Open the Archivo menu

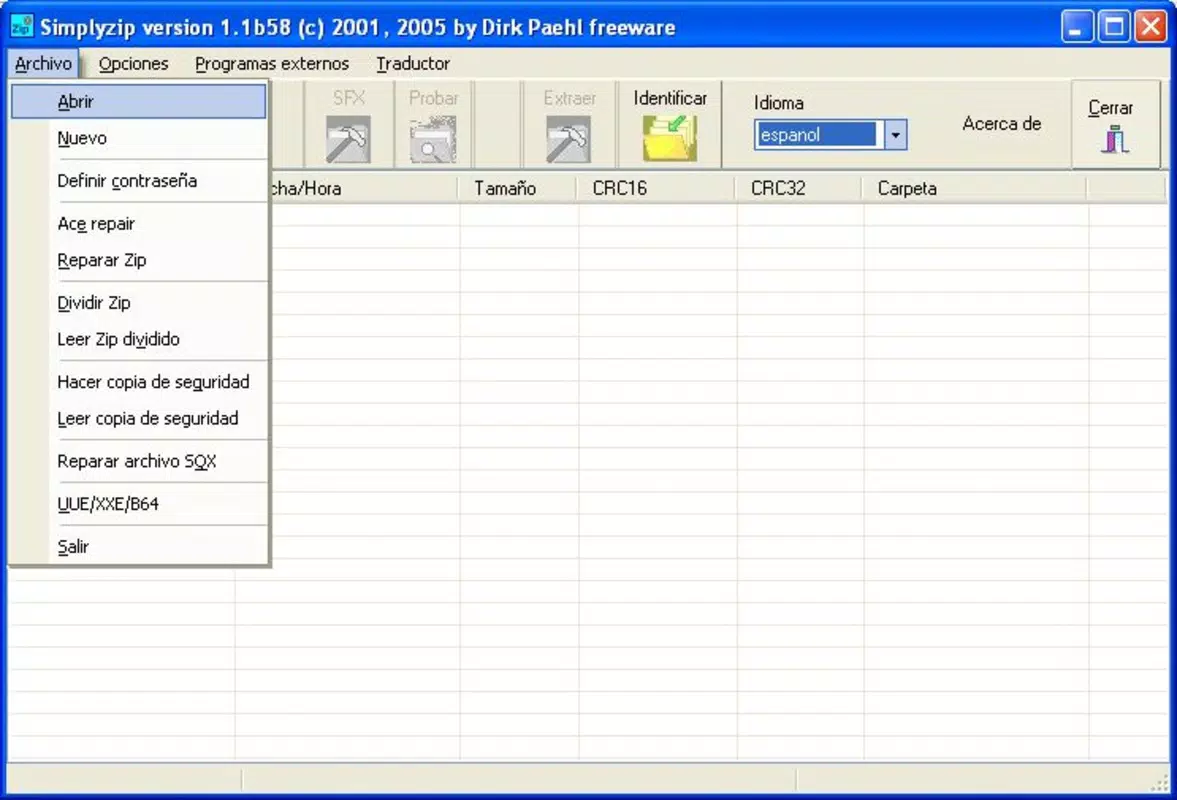pos(44,64)
